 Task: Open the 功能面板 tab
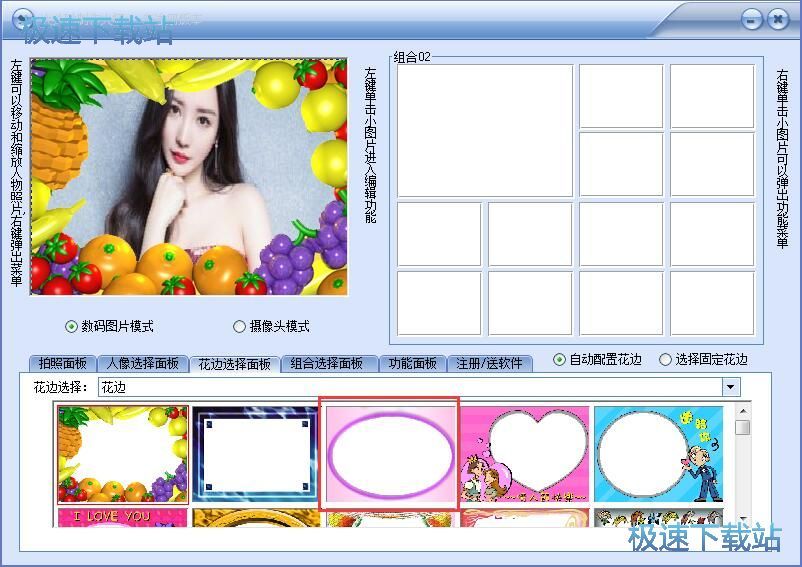412,364
